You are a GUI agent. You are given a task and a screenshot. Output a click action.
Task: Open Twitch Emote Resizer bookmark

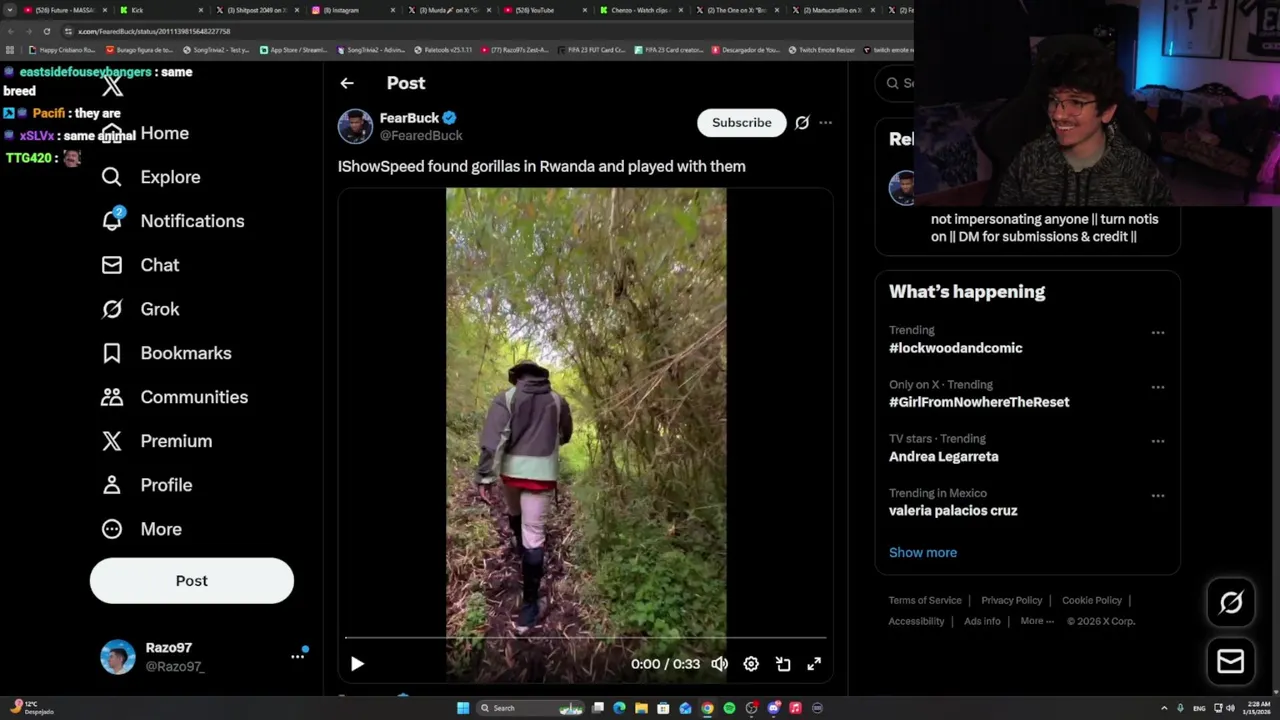click(x=821, y=49)
